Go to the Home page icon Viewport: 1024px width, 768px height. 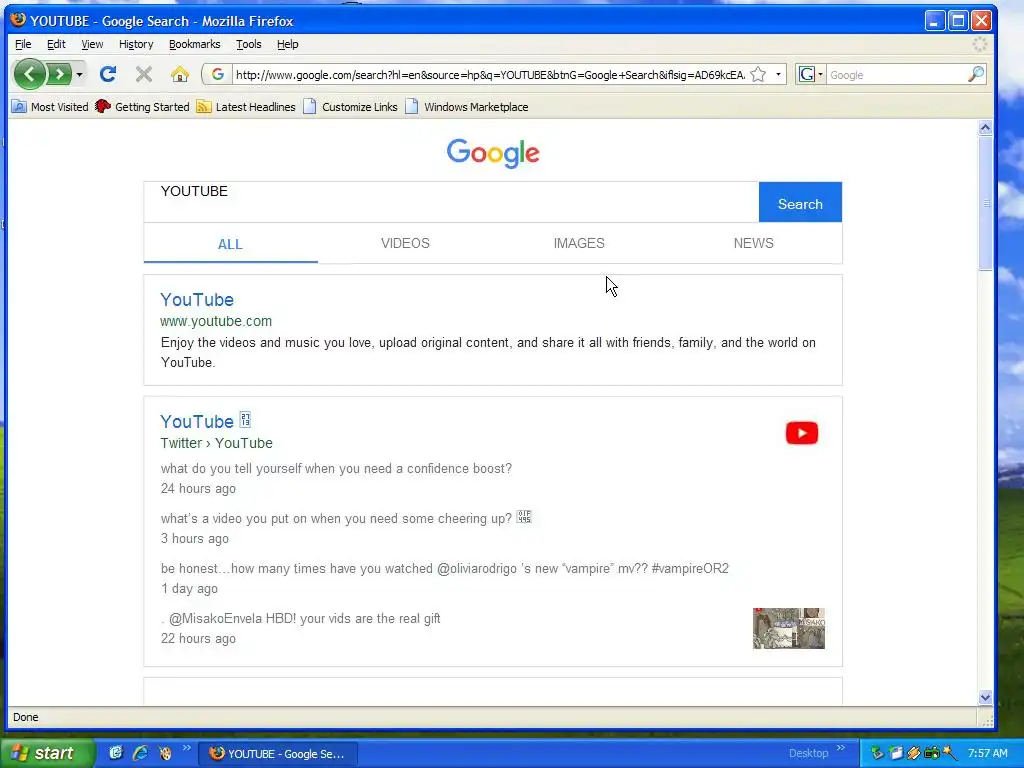pyautogui.click(x=180, y=74)
